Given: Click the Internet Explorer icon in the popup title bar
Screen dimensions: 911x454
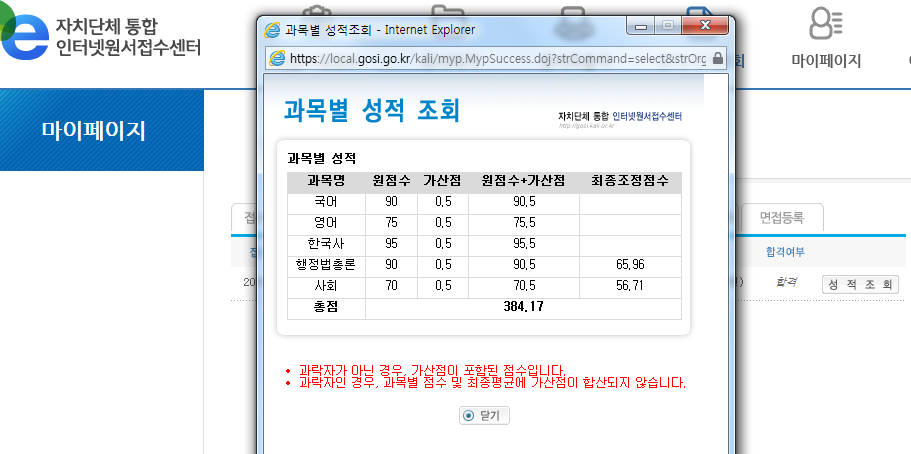Looking at the screenshot, I should point(271,30).
